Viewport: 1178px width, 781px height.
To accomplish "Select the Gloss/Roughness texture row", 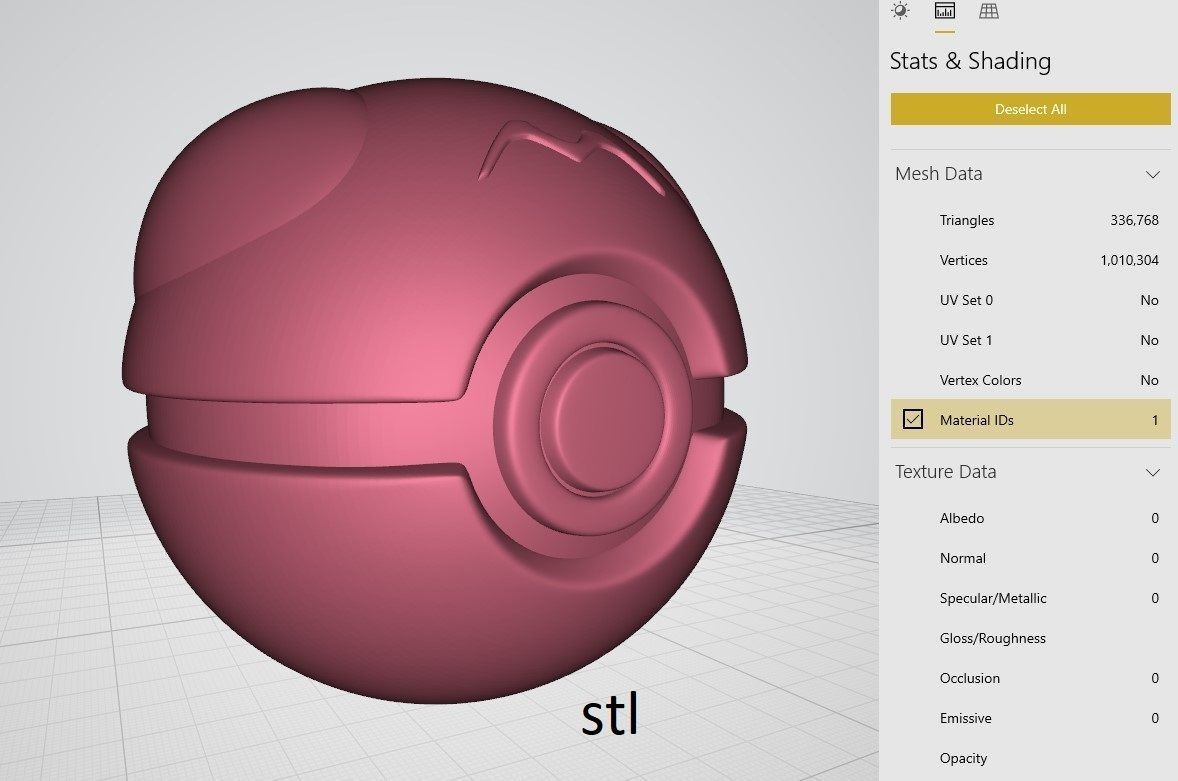I will point(1030,638).
